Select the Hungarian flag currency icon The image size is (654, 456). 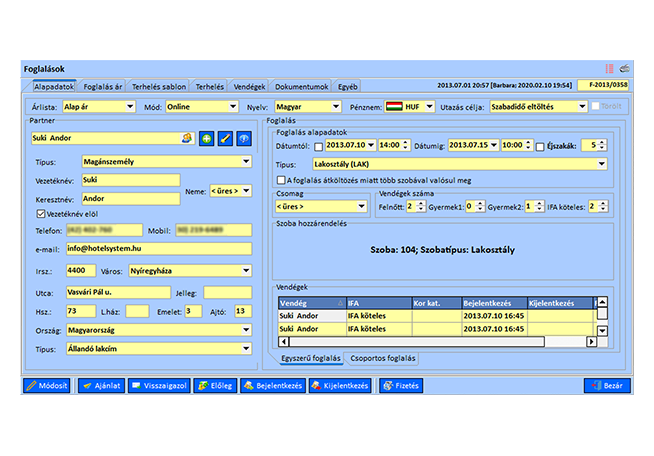(x=395, y=105)
